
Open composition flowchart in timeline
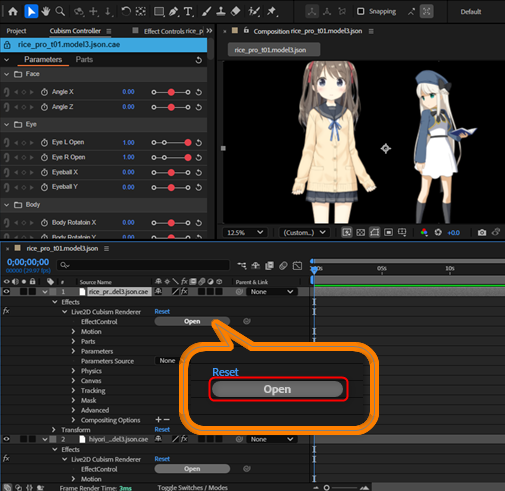click(x=242, y=266)
